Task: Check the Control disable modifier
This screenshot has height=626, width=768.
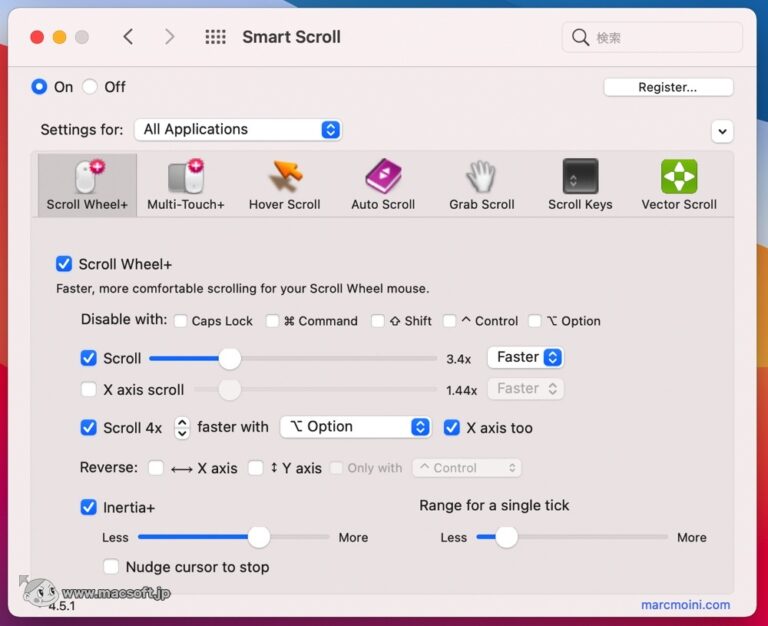Action: [x=449, y=321]
